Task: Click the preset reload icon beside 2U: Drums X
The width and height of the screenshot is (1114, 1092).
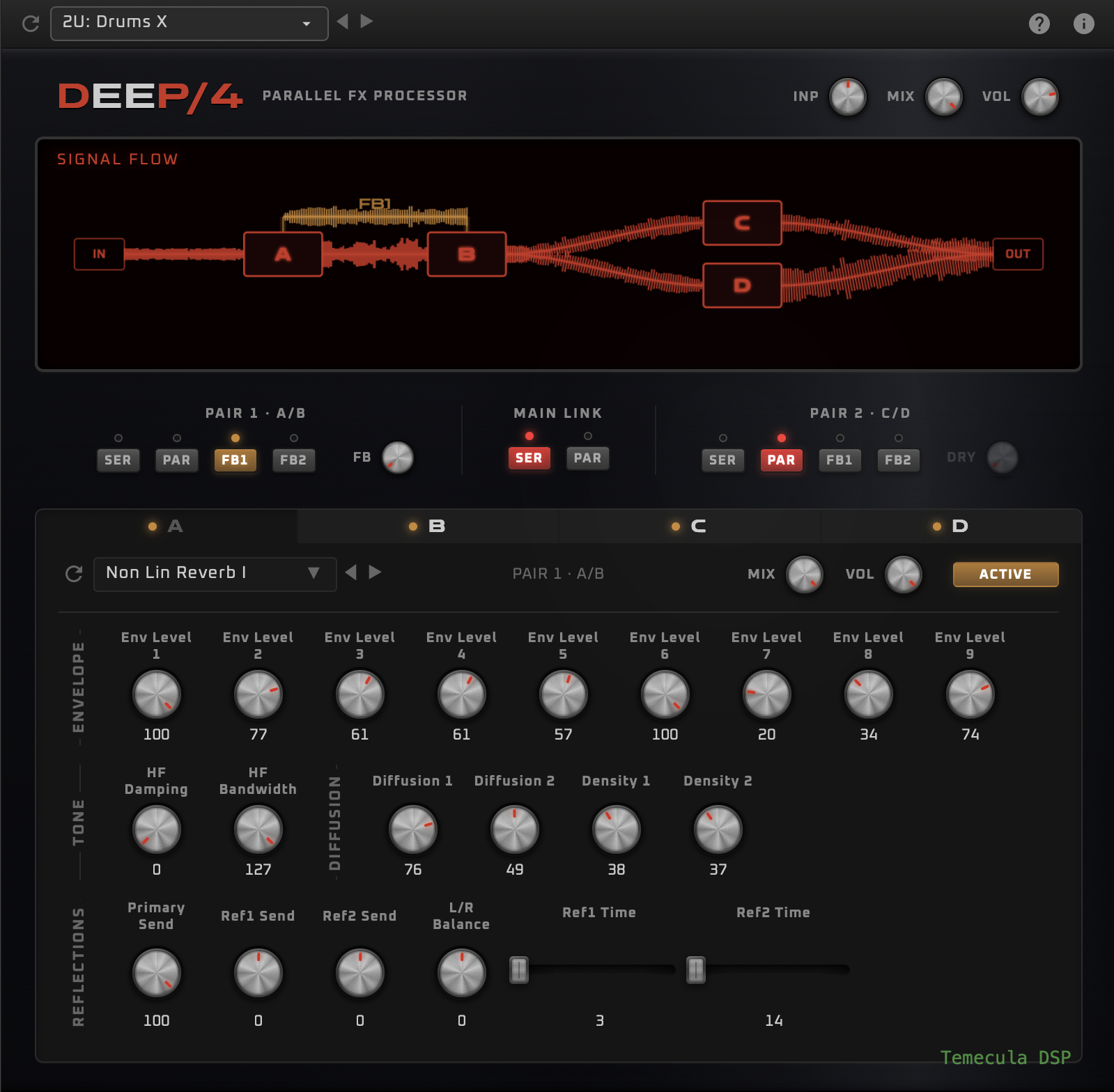Action: click(31, 24)
